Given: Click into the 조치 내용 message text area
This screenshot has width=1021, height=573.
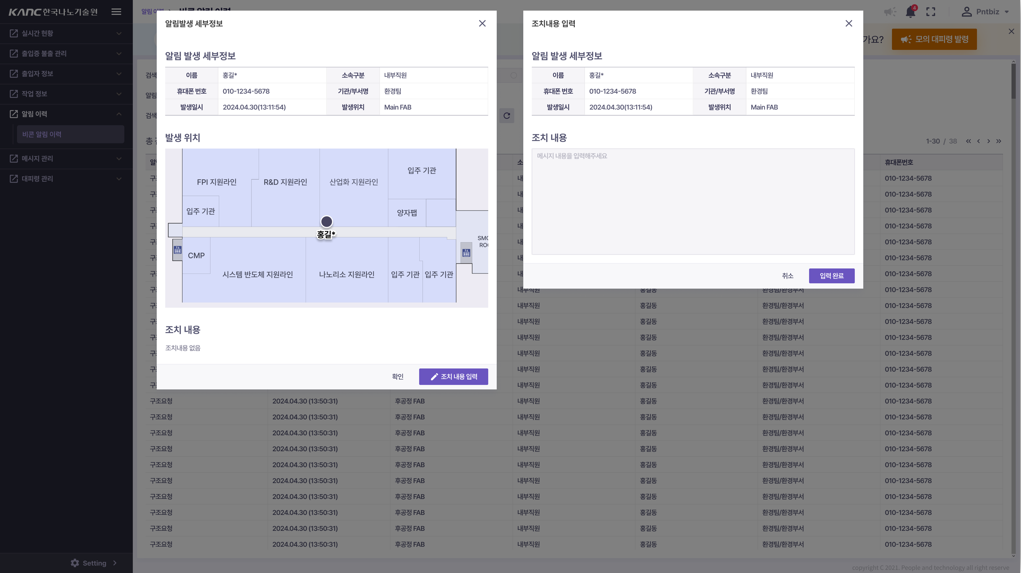Looking at the screenshot, I should 692,201.
